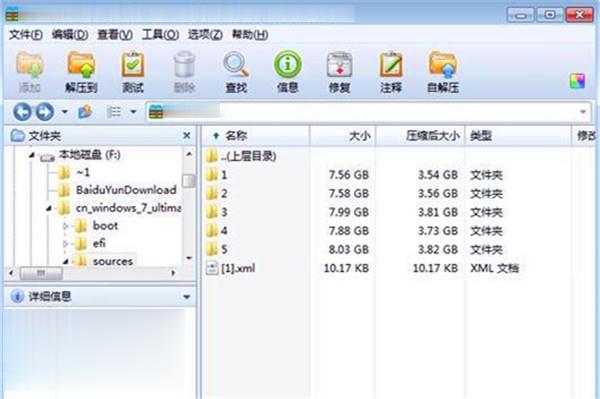Open the Comment (注释) tool
The image size is (600, 399).
391,65
